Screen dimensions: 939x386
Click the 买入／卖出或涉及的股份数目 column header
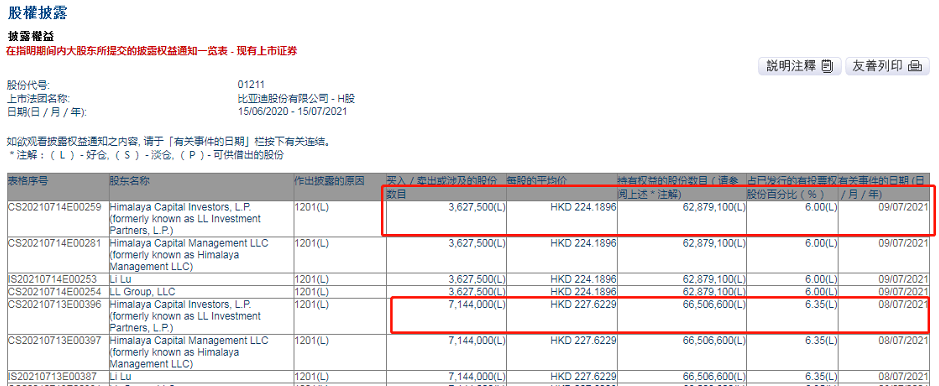click(x=446, y=187)
